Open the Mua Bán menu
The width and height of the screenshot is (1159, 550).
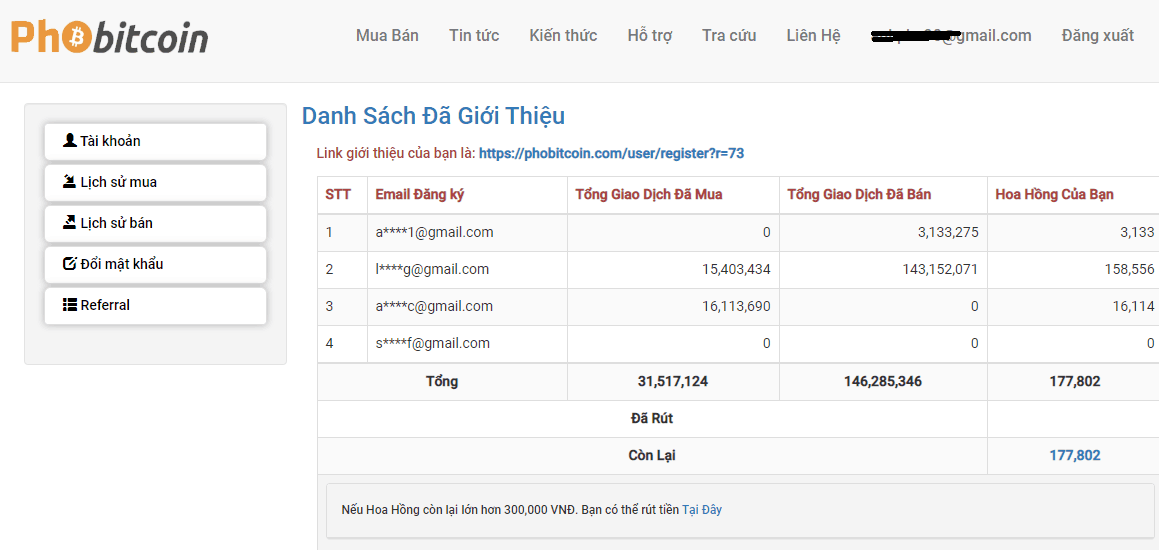(x=387, y=36)
